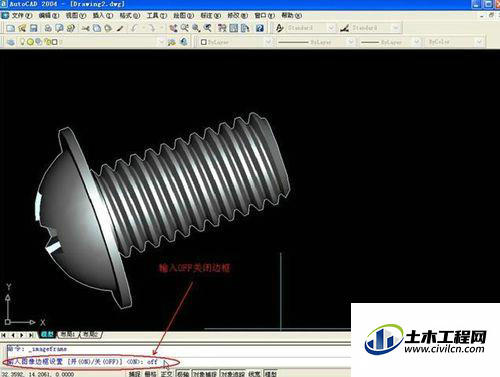Open the 绘图 (Draw) menu
The image size is (500, 377).
point(183,15)
